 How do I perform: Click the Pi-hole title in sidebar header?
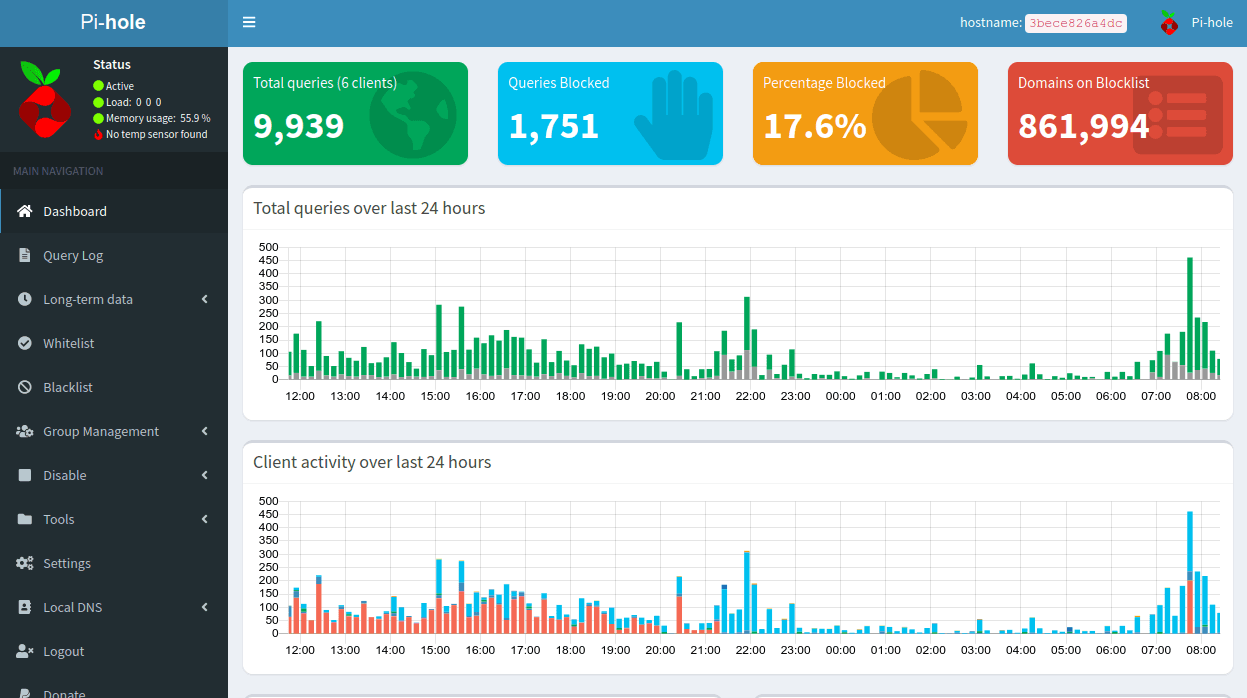tap(113, 22)
